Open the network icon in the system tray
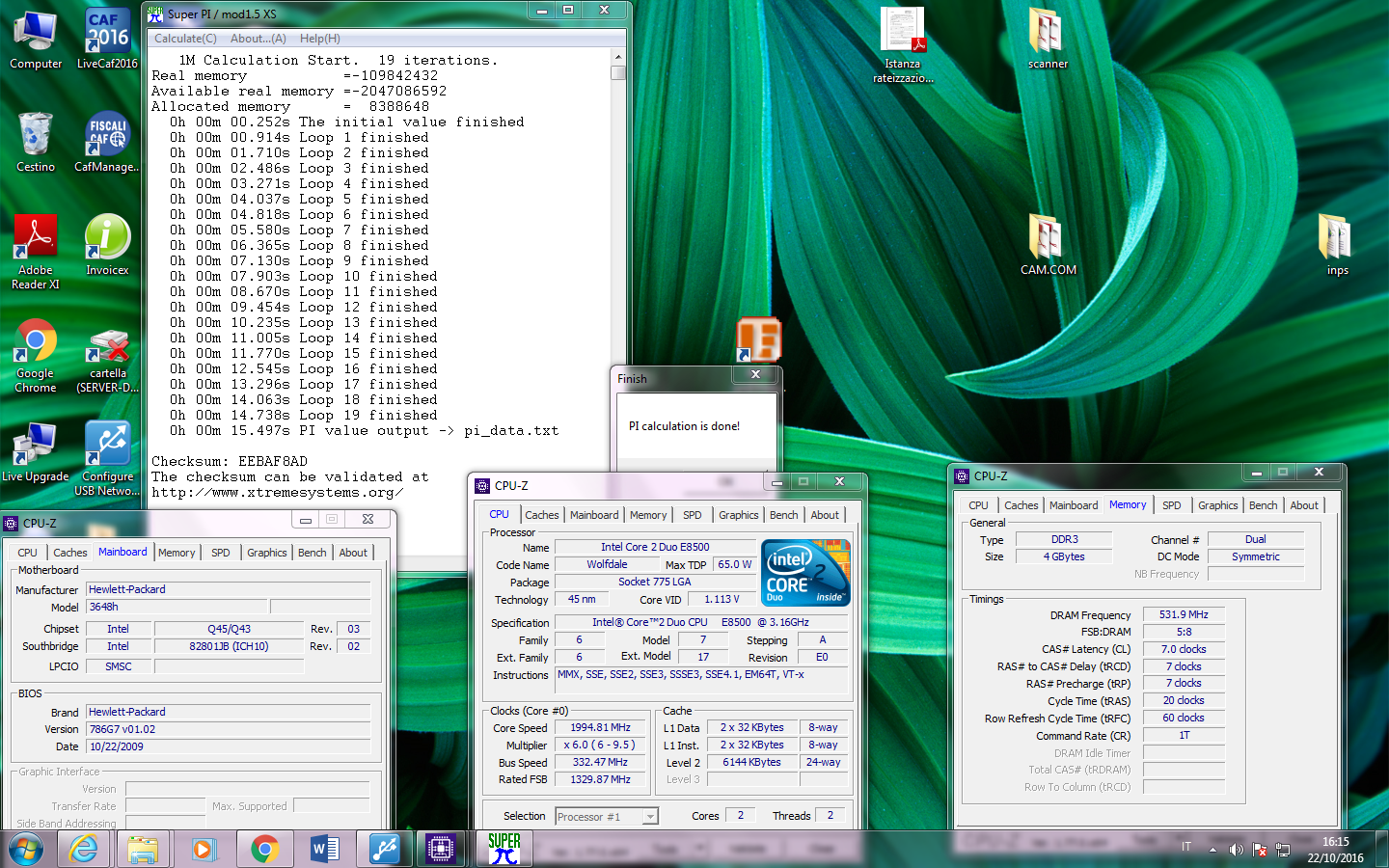Image resolution: width=1389 pixels, height=868 pixels. tap(1282, 850)
